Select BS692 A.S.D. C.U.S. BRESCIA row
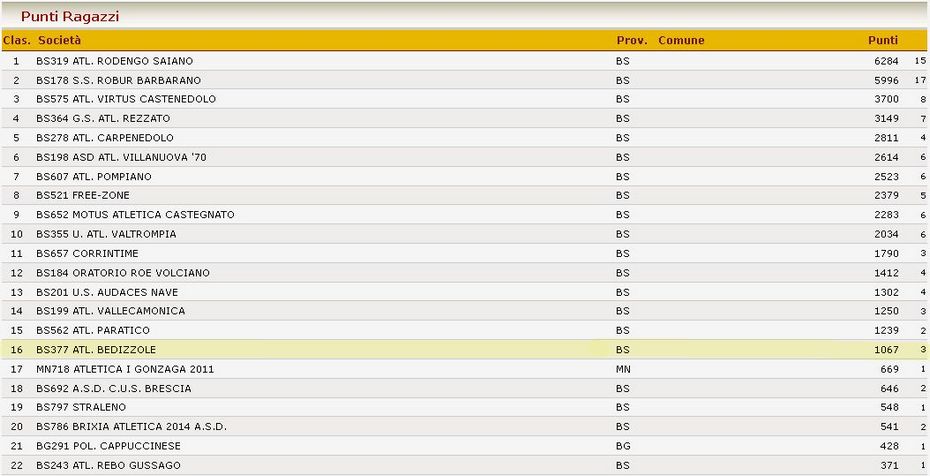930x476 pixels. pos(465,388)
